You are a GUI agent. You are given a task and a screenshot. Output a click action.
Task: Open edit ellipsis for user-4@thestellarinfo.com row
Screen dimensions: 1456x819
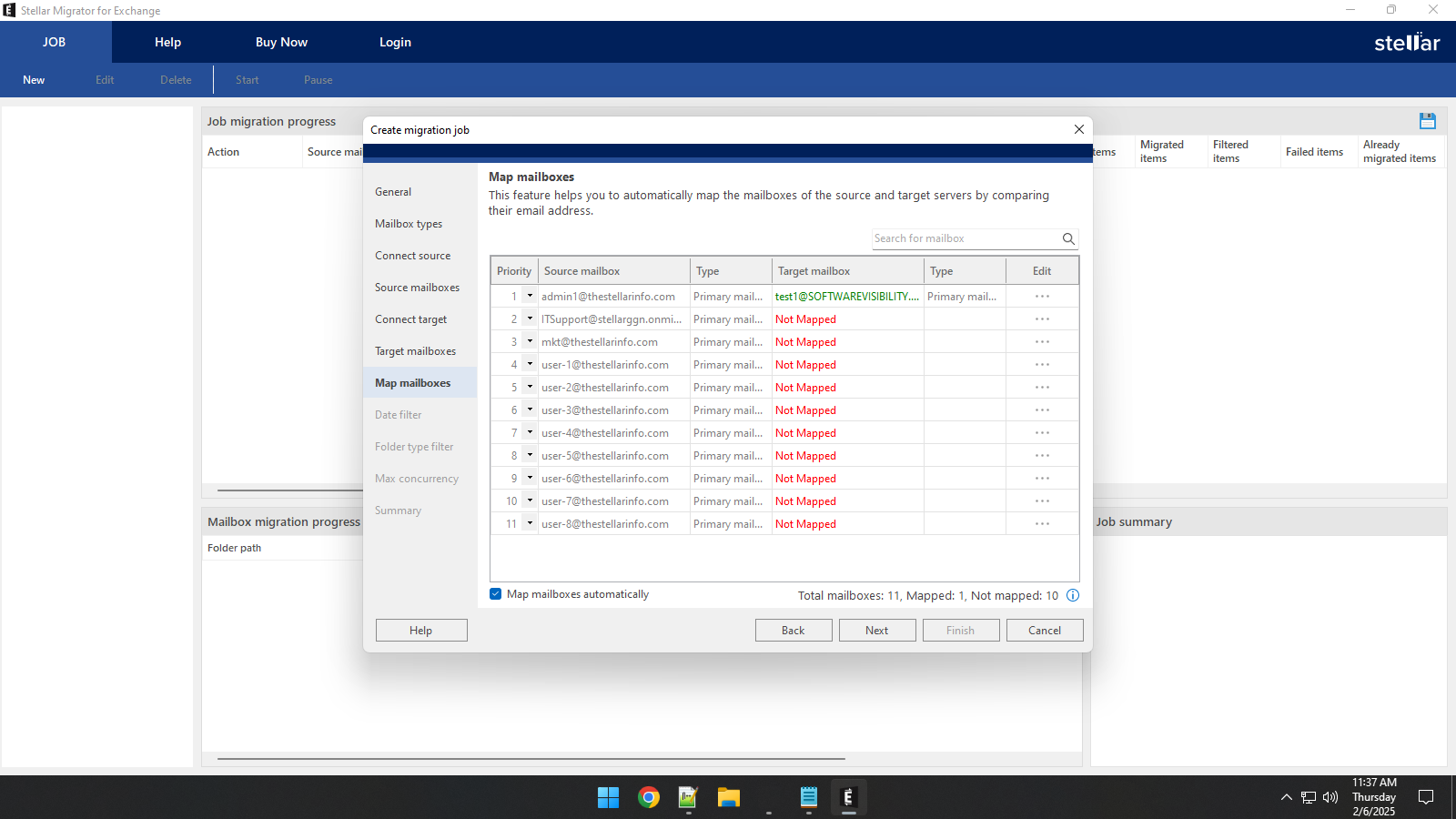pos(1042,433)
